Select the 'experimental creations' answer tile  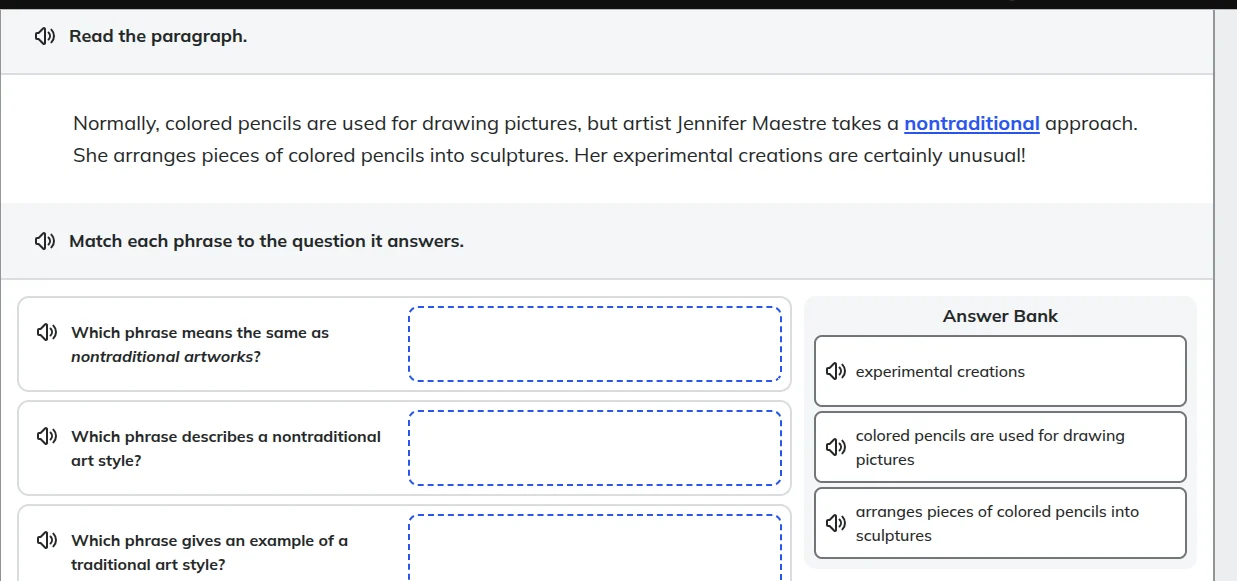(x=1000, y=370)
